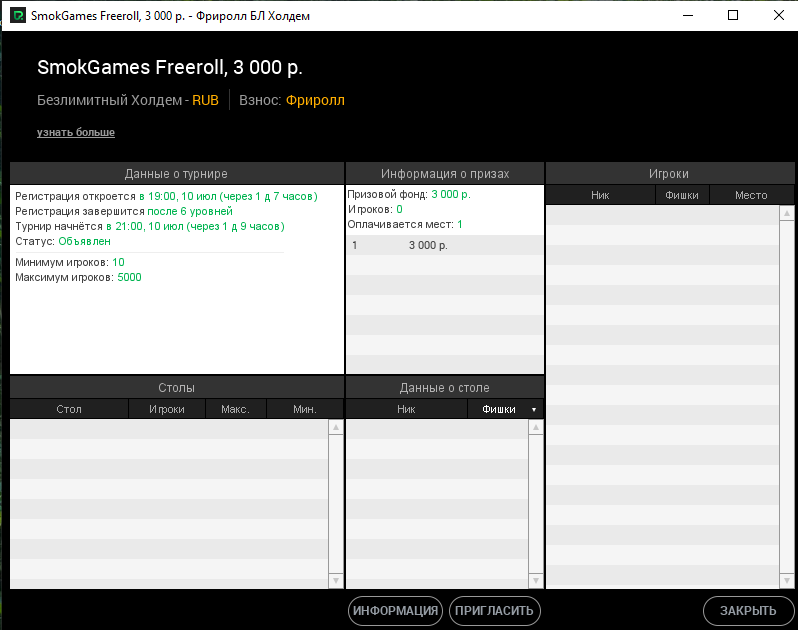Click the ПРИГЛАСИТЬ button
The image size is (798, 630).
pyautogui.click(x=494, y=611)
